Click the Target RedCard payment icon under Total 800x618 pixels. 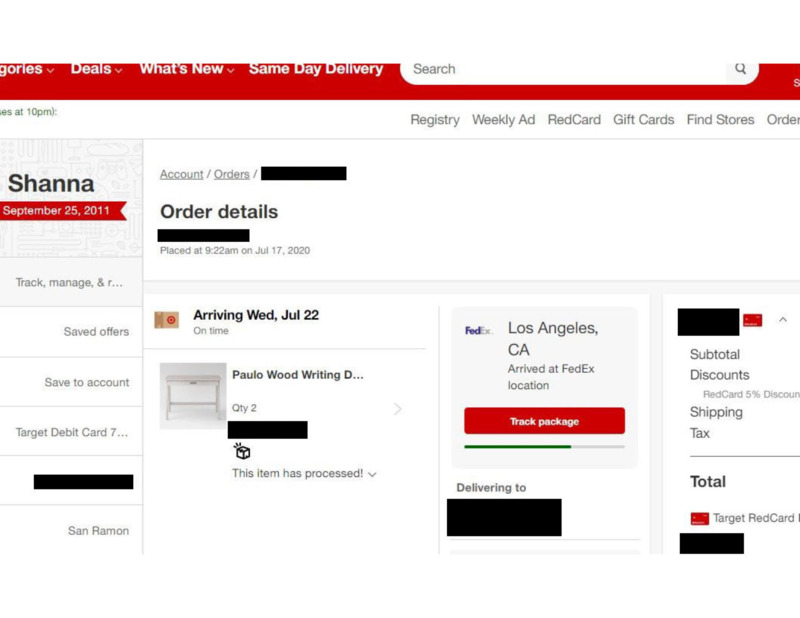coord(700,518)
